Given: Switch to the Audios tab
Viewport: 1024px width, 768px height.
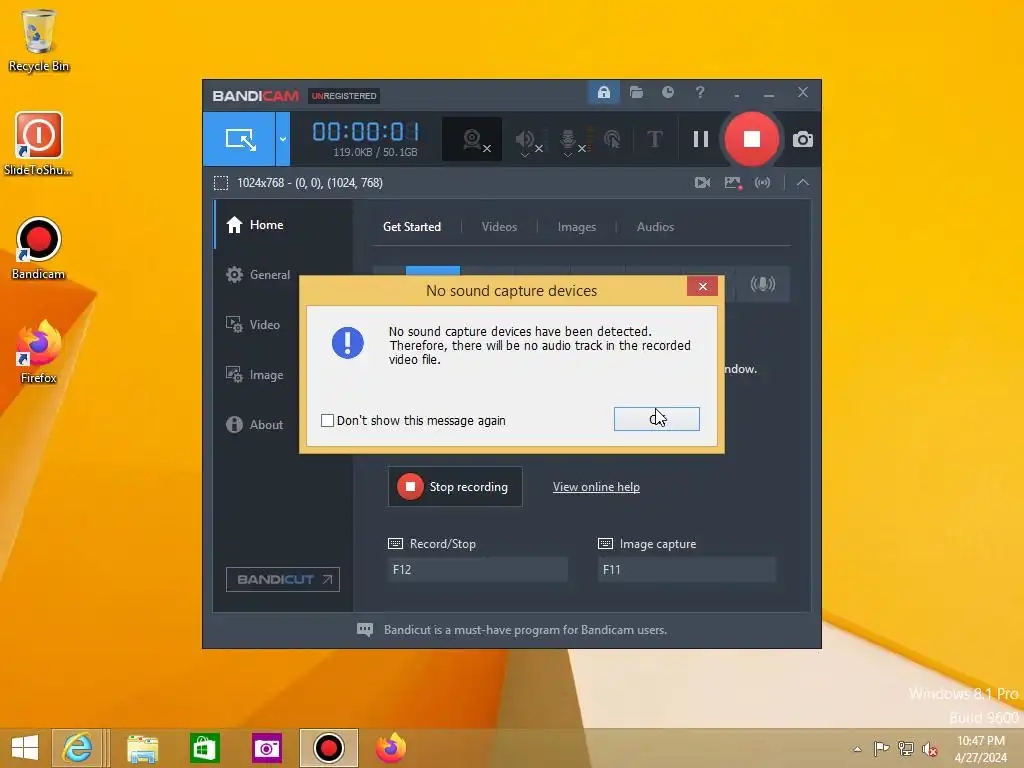Looking at the screenshot, I should pyautogui.click(x=655, y=227).
